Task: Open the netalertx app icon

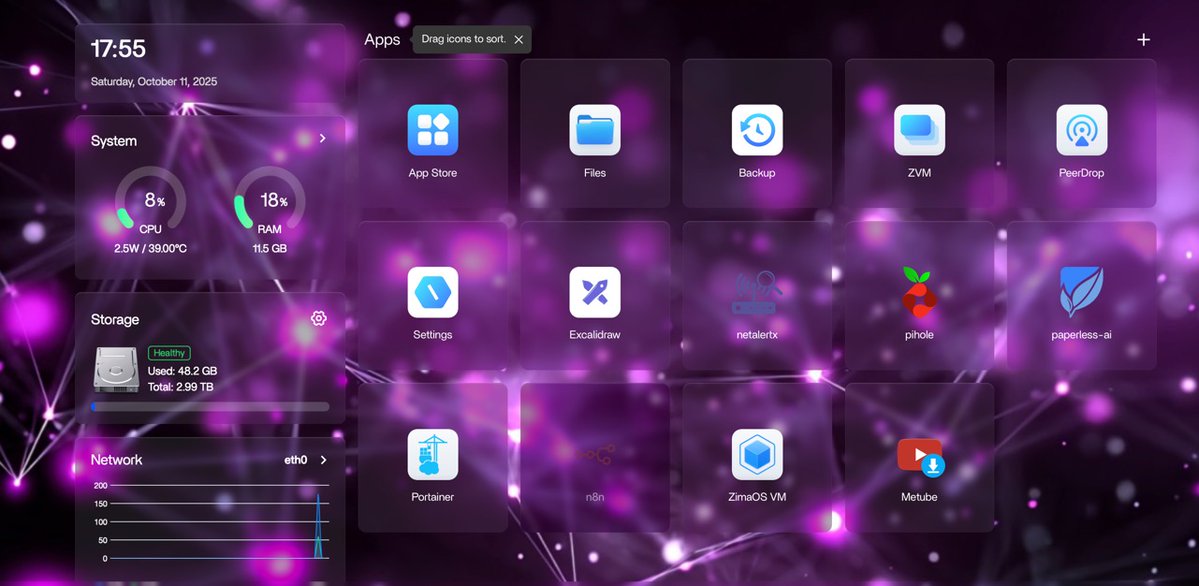Action: coord(757,292)
